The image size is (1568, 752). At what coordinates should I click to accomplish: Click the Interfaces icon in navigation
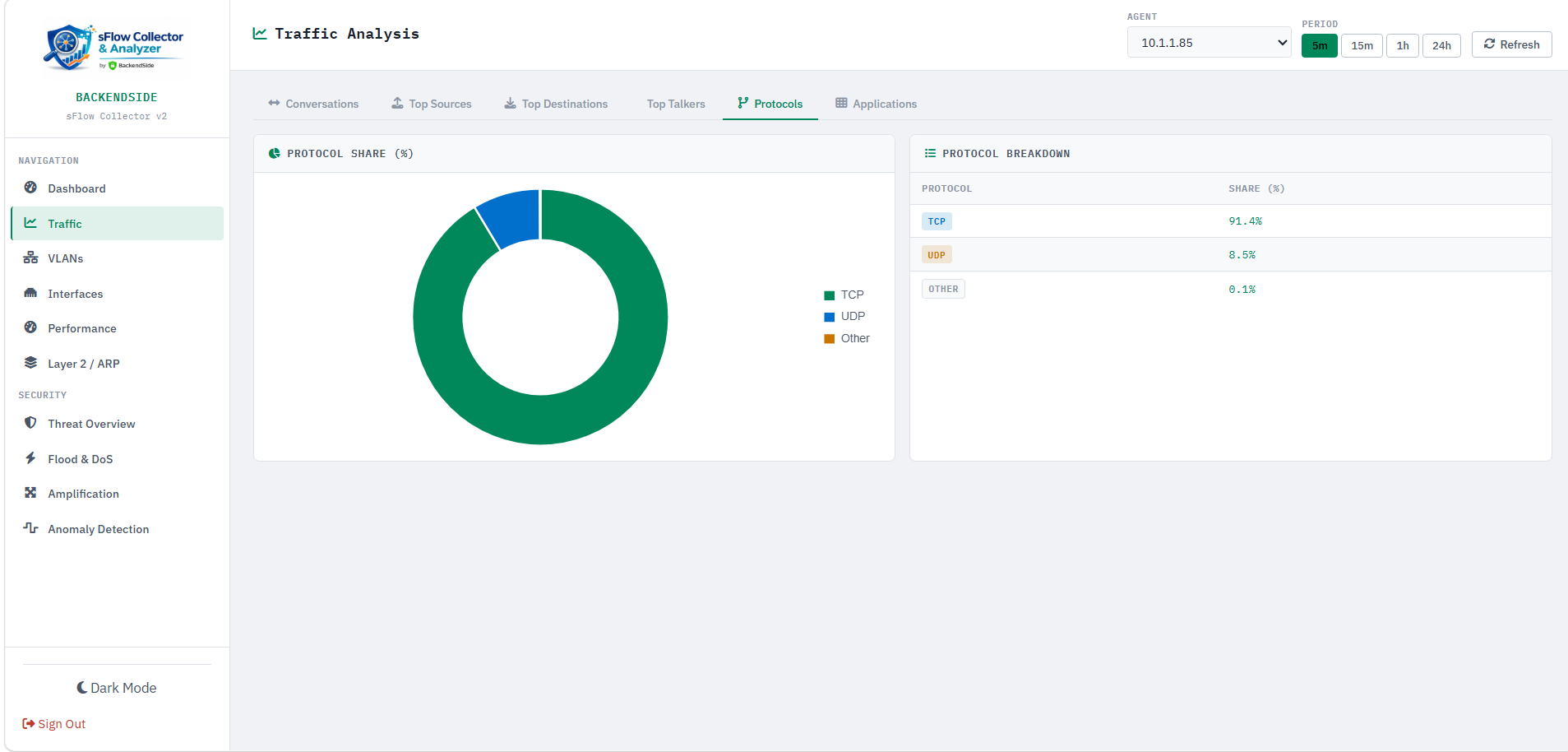pyautogui.click(x=30, y=293)
